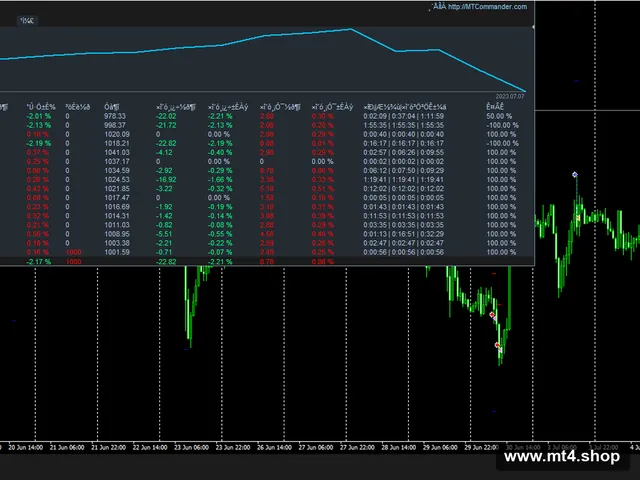Select the balance value 1003.38
The width and height of the screenshot is (640, 480).
point(117,243)
